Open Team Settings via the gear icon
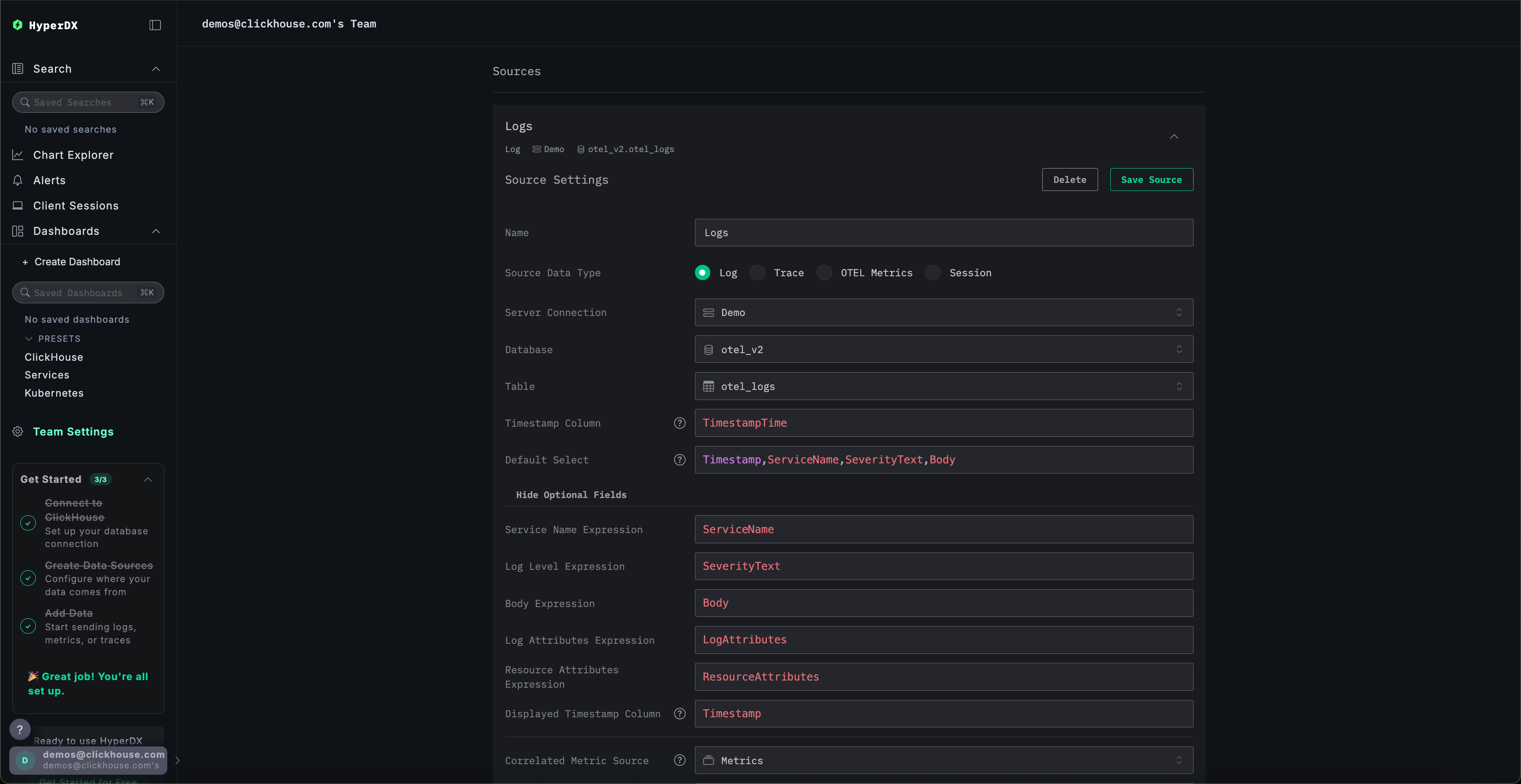This screenshot has height=784, width=1521. (x=18, y=432)
